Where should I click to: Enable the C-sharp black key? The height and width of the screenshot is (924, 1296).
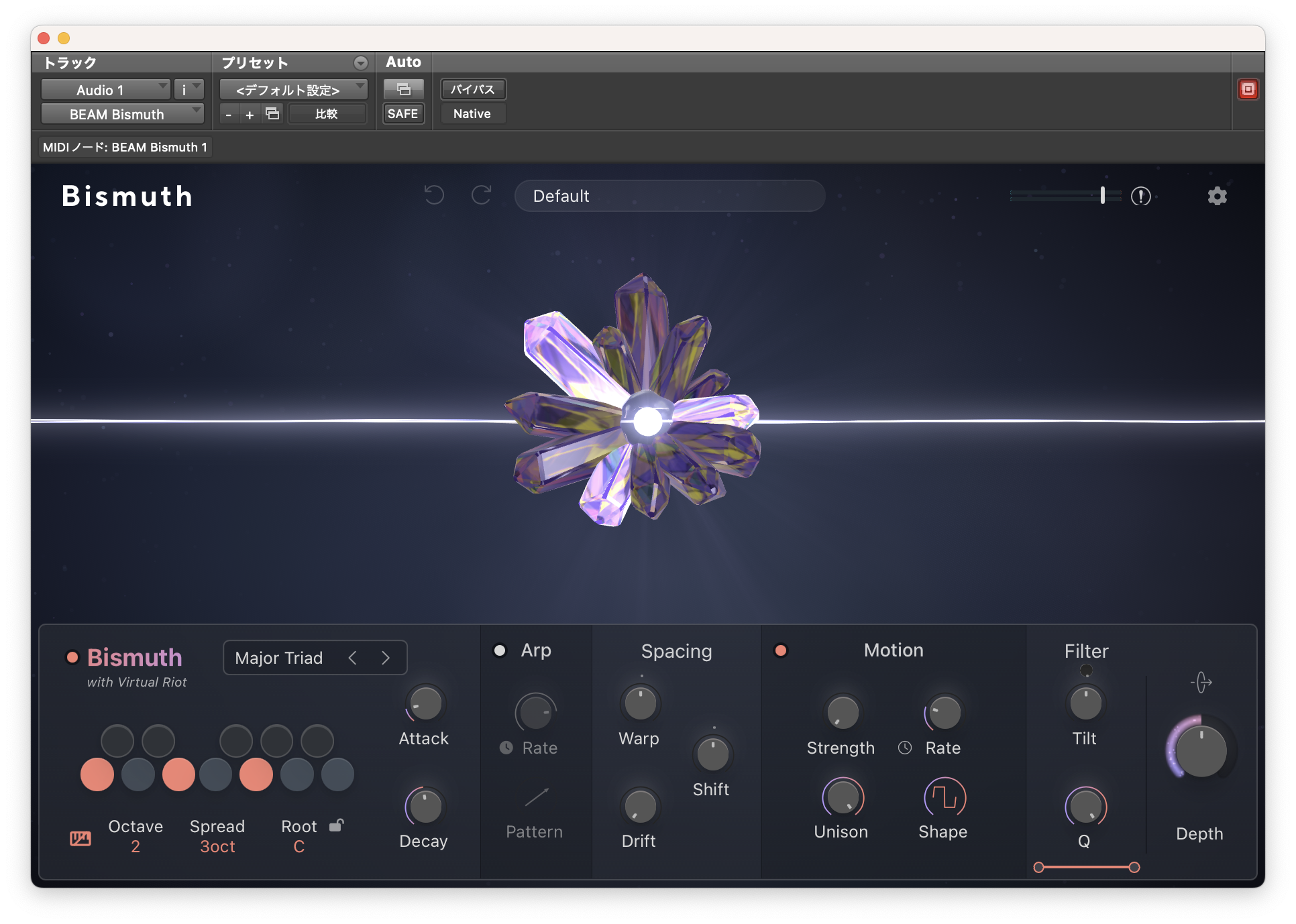click(117, 741)
